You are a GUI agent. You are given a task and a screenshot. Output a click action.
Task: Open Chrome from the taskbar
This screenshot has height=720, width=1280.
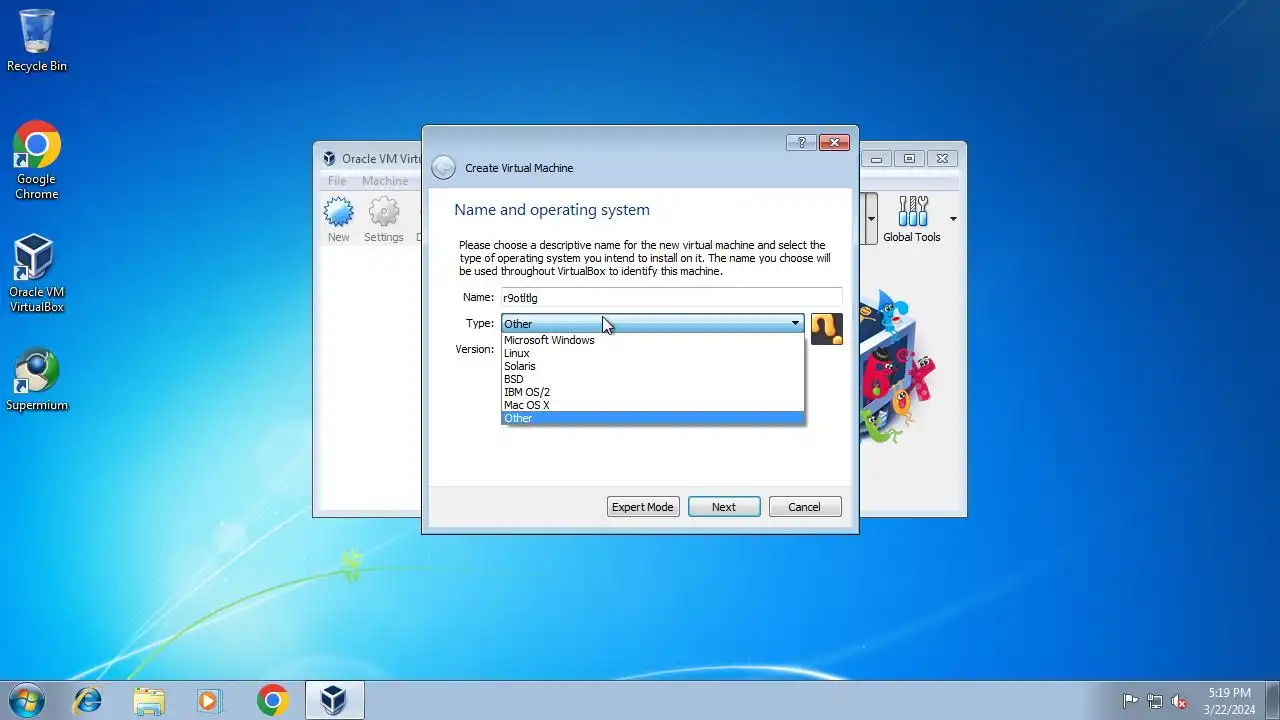[272, 701]
